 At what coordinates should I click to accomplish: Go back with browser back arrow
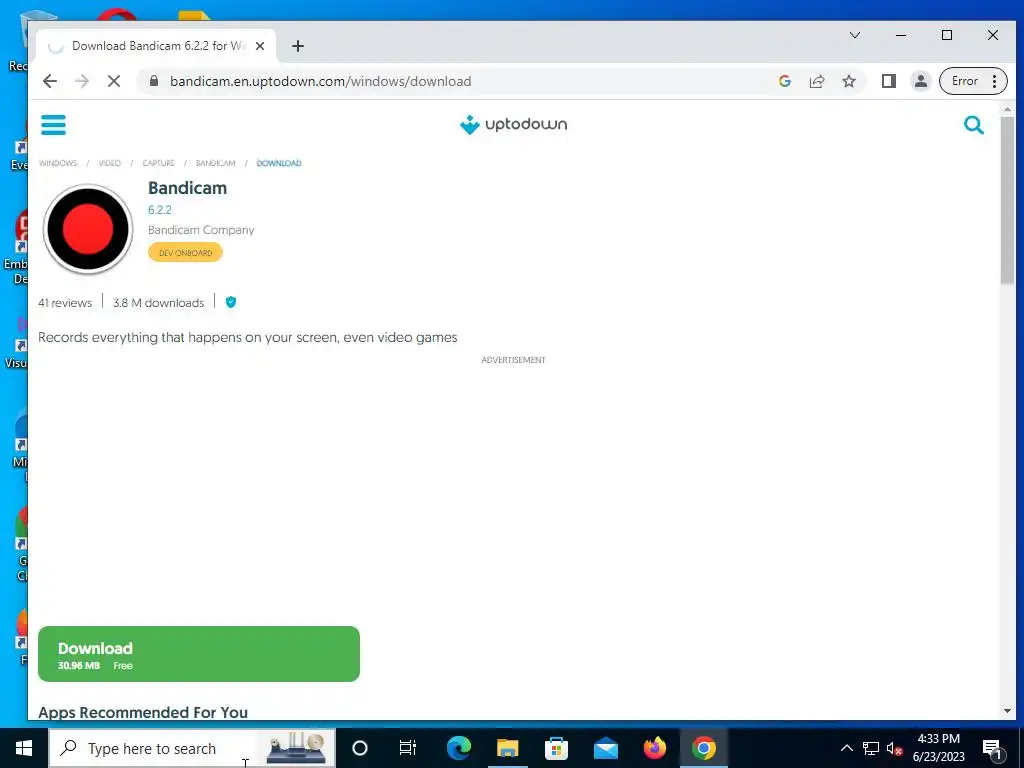click(50, 81)
